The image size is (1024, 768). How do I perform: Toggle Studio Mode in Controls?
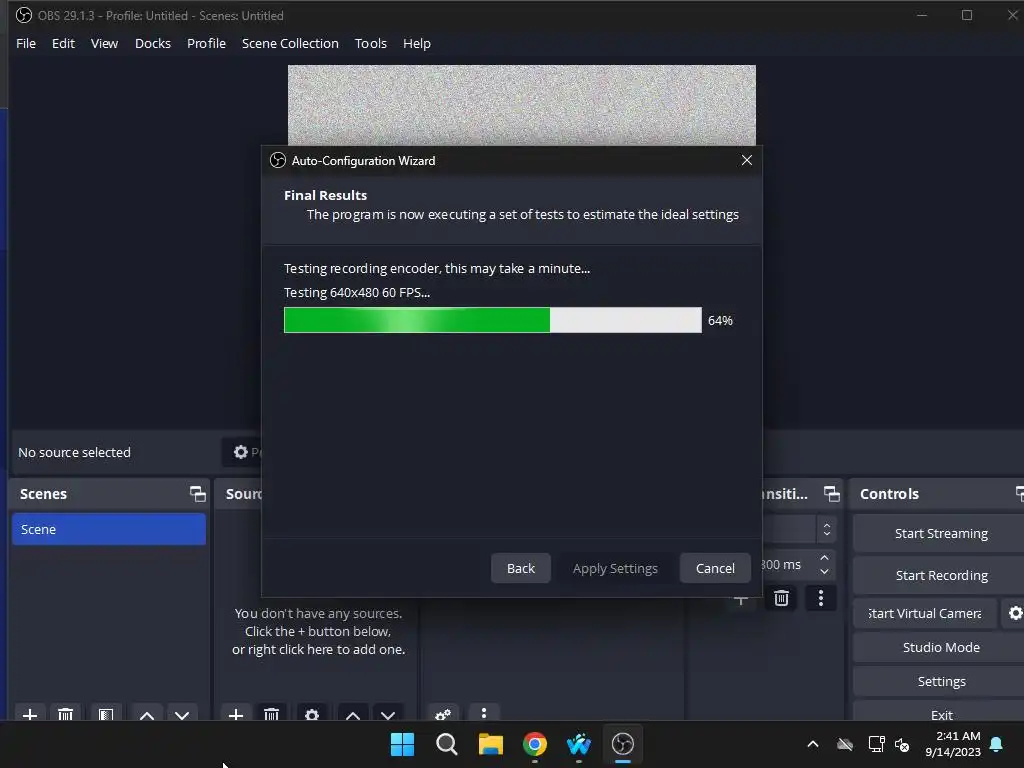pos(941,647)
